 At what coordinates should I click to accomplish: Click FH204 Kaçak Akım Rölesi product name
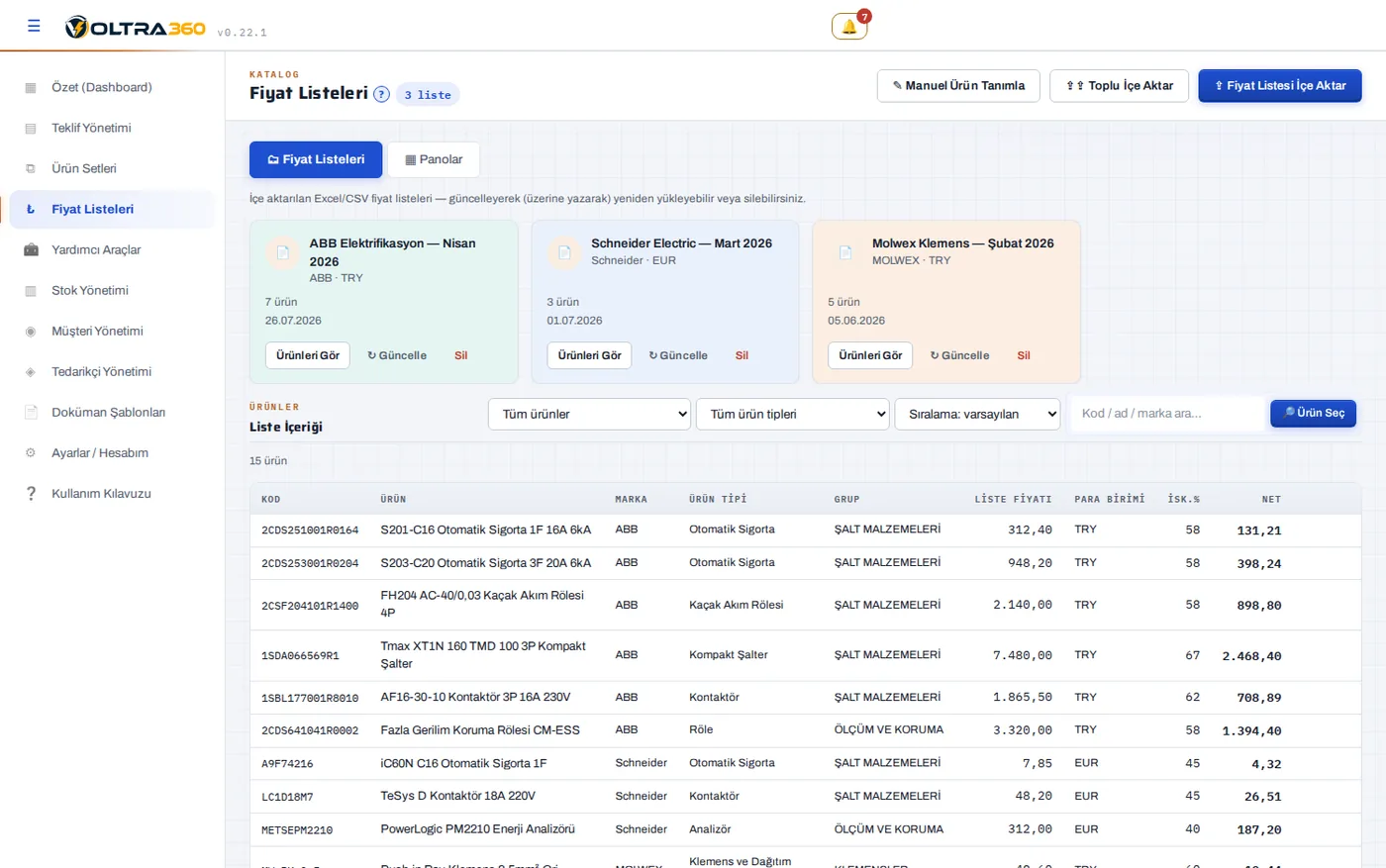482,604
